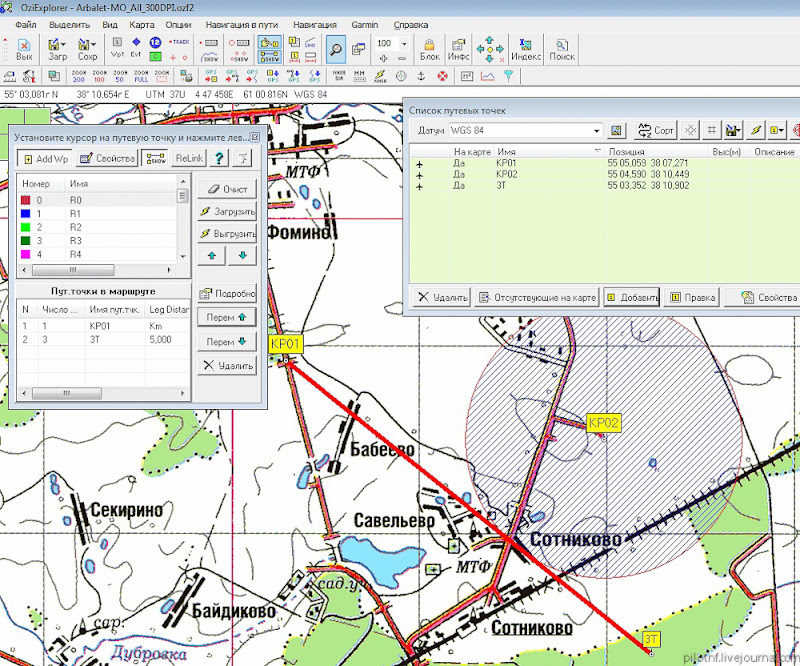Image resolution: width=800 pixels, height=666 pixels.
Task: Click the Блок lock icon
Action: tap(430, 50)
